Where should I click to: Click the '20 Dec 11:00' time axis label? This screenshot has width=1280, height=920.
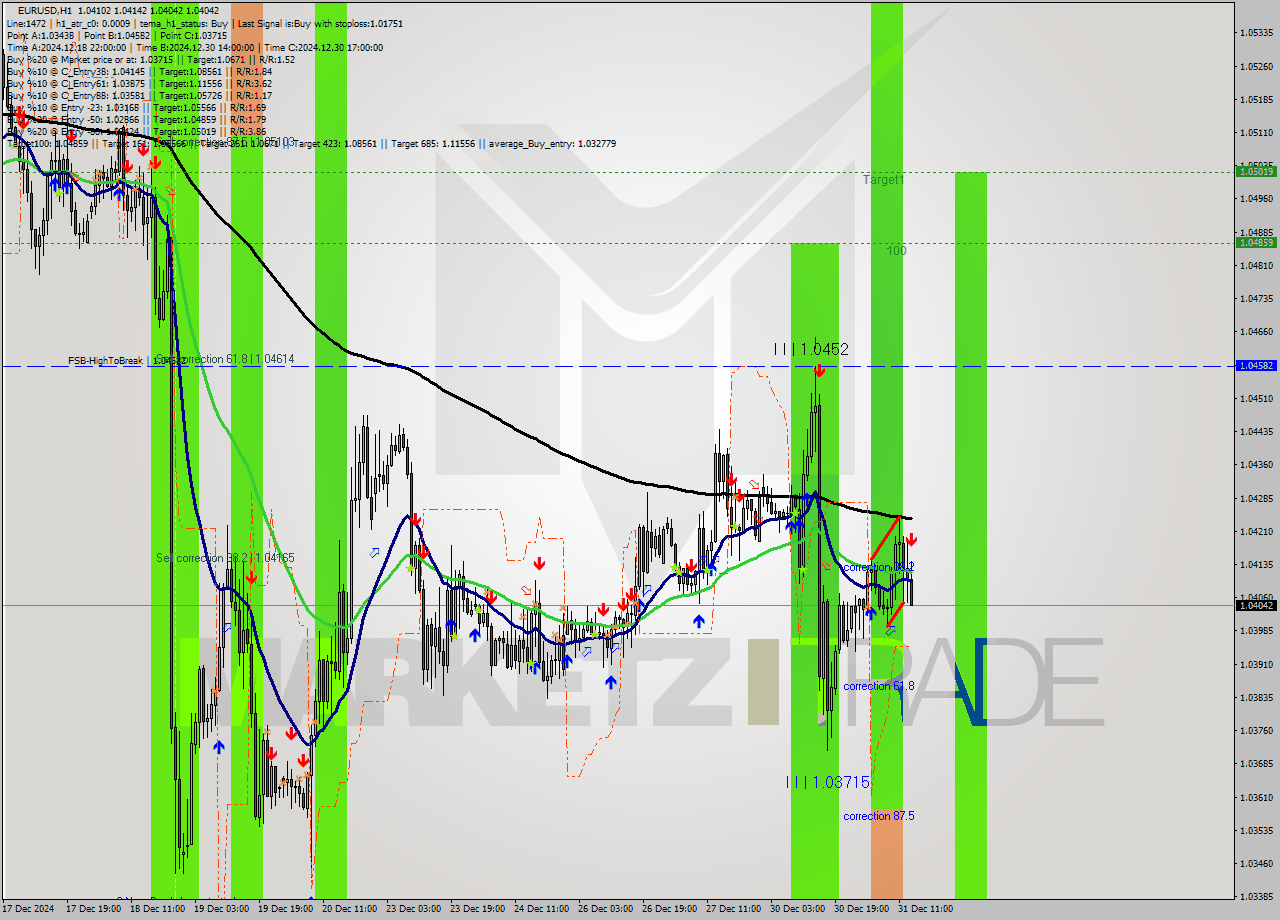tap(350, 909)
